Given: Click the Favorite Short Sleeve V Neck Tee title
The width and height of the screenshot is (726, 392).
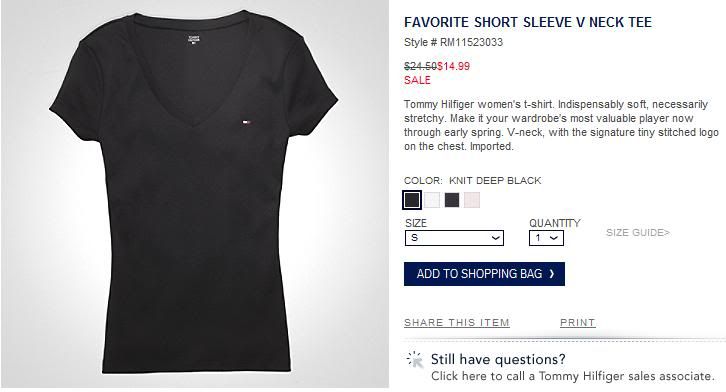Looking at the screenshot, I should tap(528, 22).
